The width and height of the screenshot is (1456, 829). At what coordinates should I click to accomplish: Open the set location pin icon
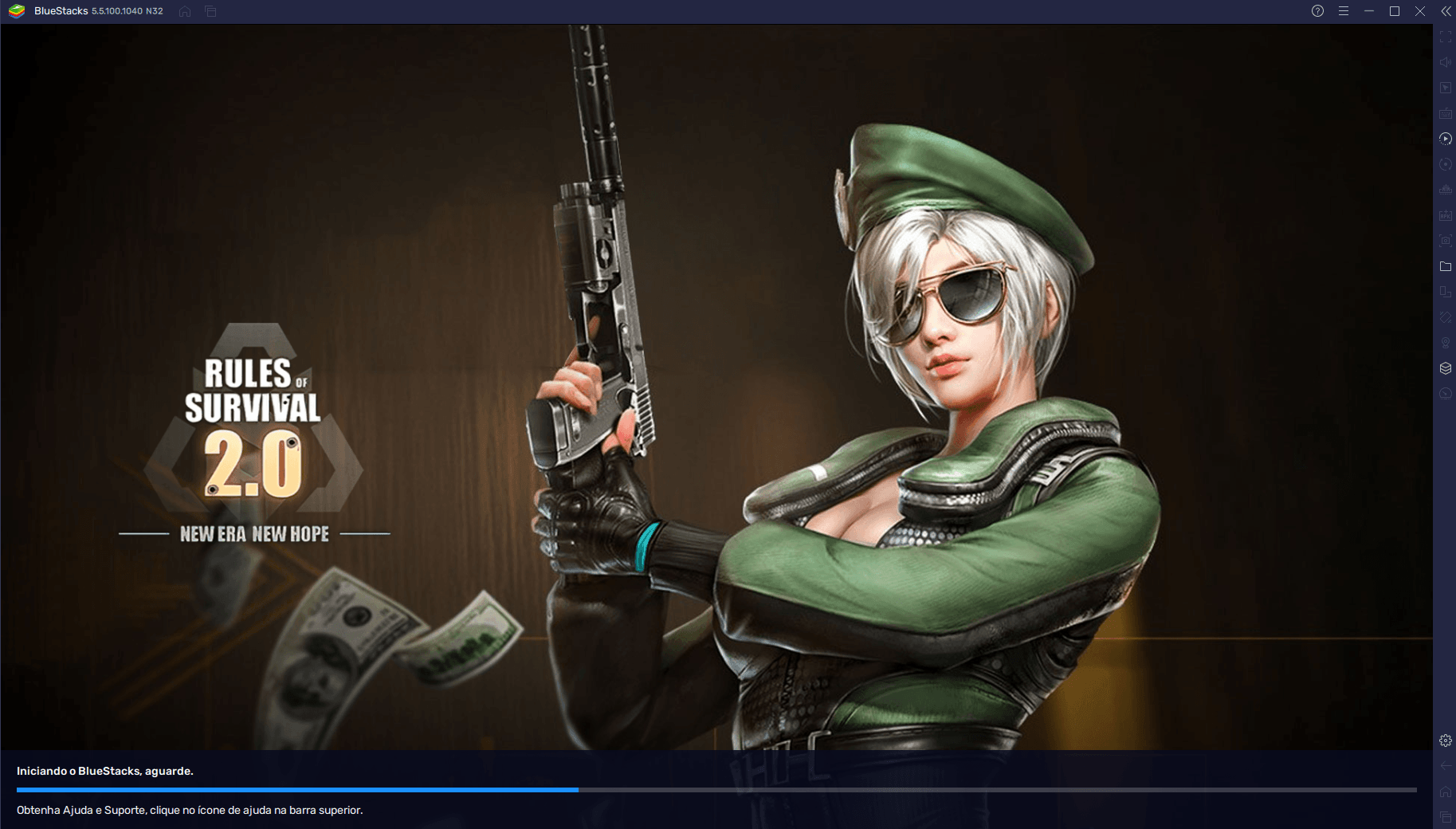tap(1446, 343)
